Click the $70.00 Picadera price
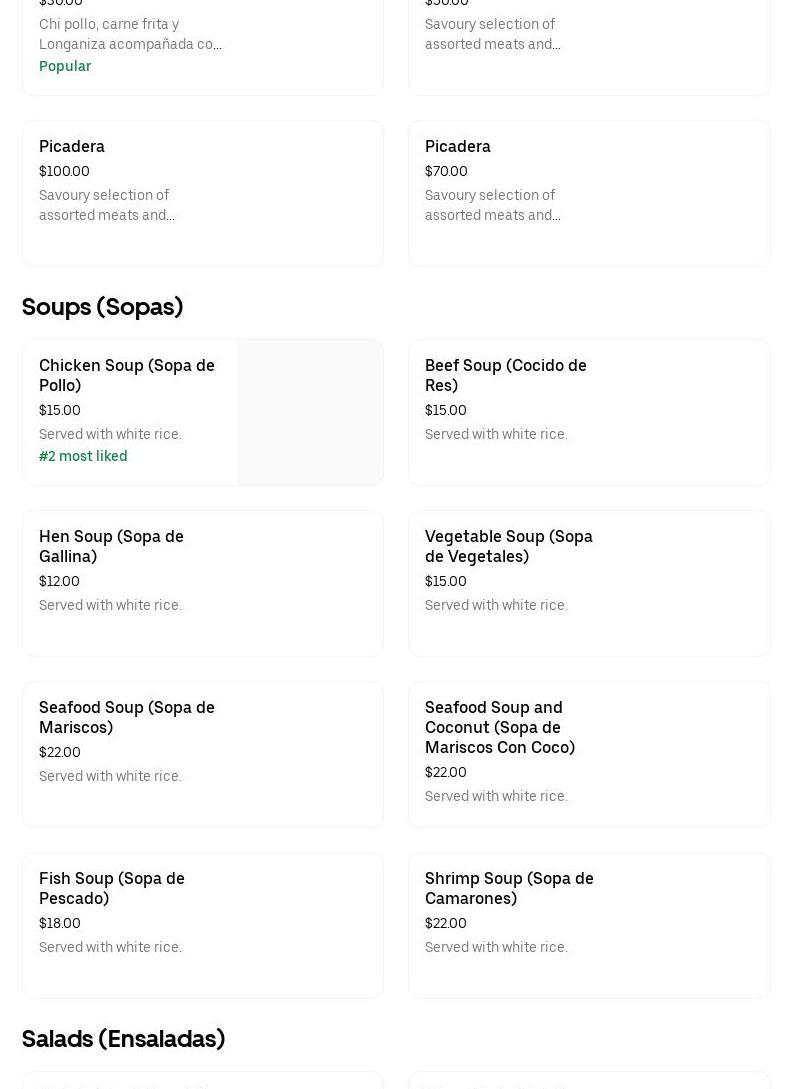The width and height of the screenshot is (804, 1089). [x=446, y=171]
